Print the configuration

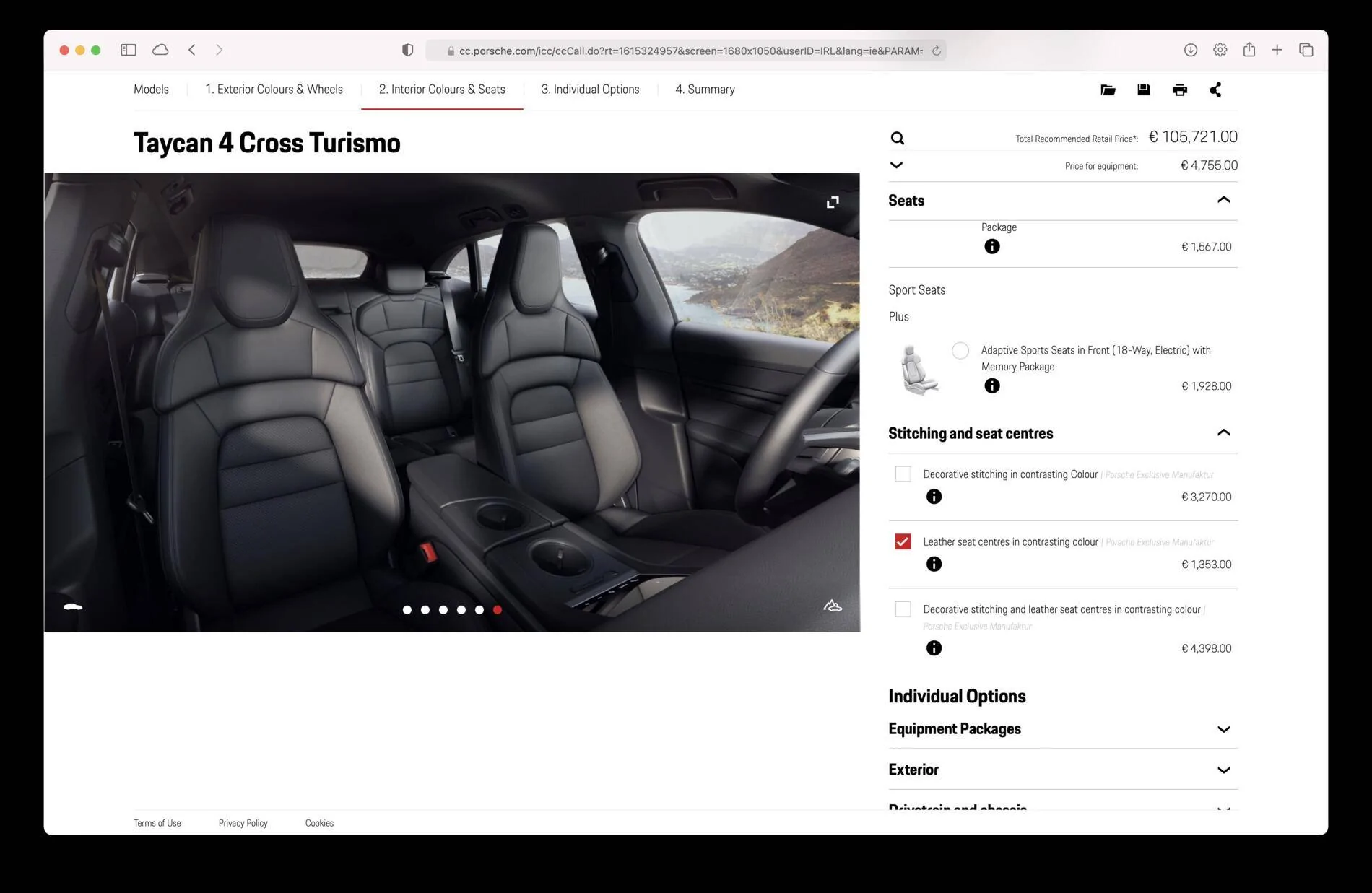point(1179,90)
